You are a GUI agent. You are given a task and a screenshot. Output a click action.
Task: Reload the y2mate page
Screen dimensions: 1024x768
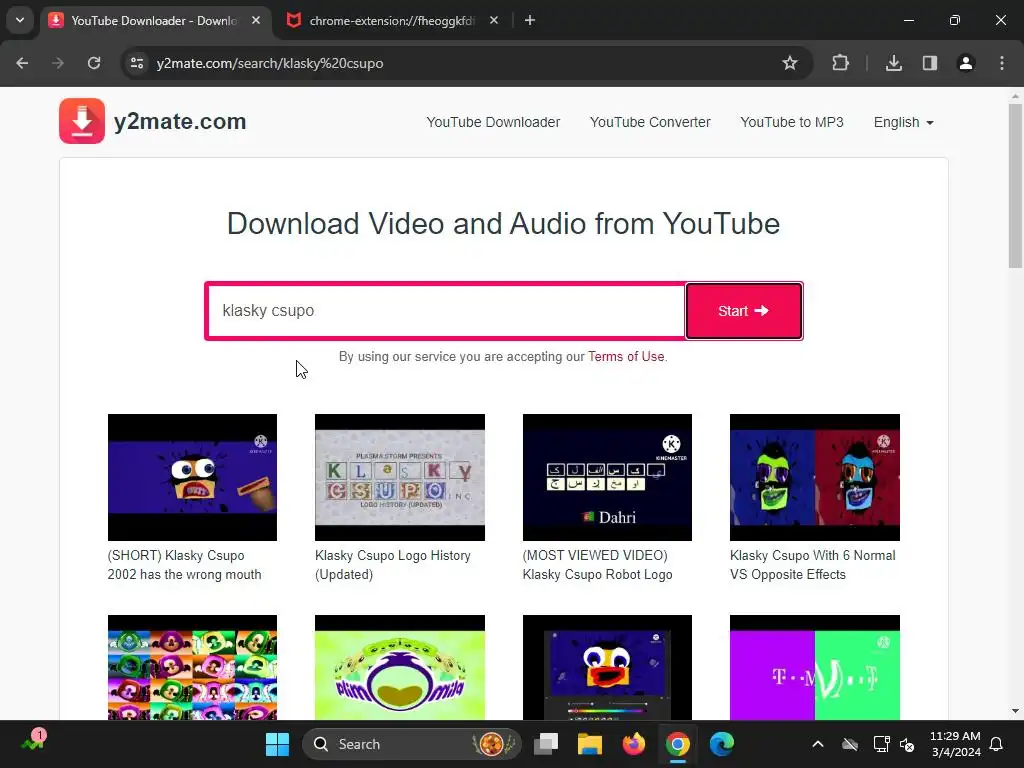(x=94, y=63)
